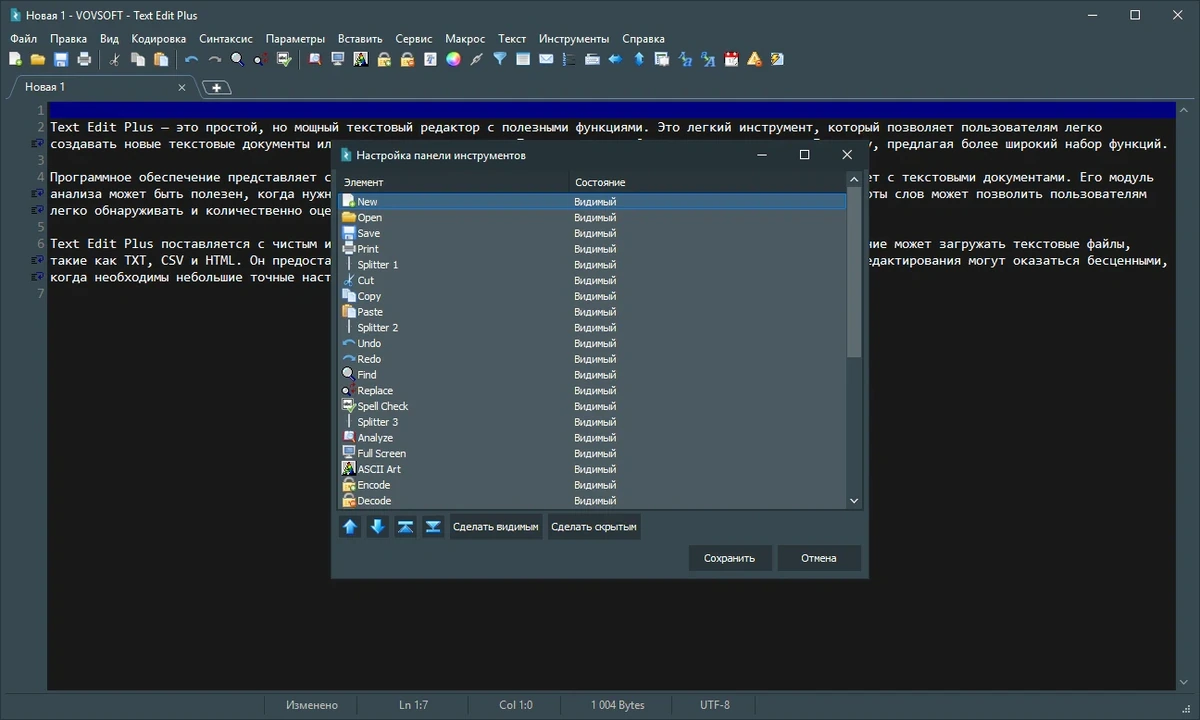Click the Spell Check icon in main toolbar
This screenshot has width=1200, height=720.
[284, 59]
